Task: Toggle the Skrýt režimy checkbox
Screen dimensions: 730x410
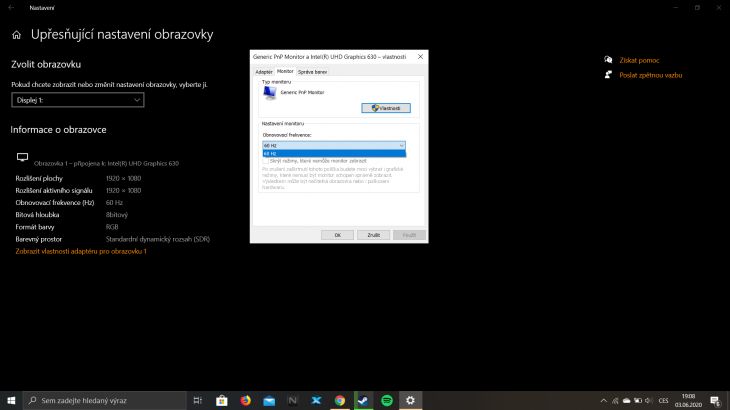Action: 265,161
